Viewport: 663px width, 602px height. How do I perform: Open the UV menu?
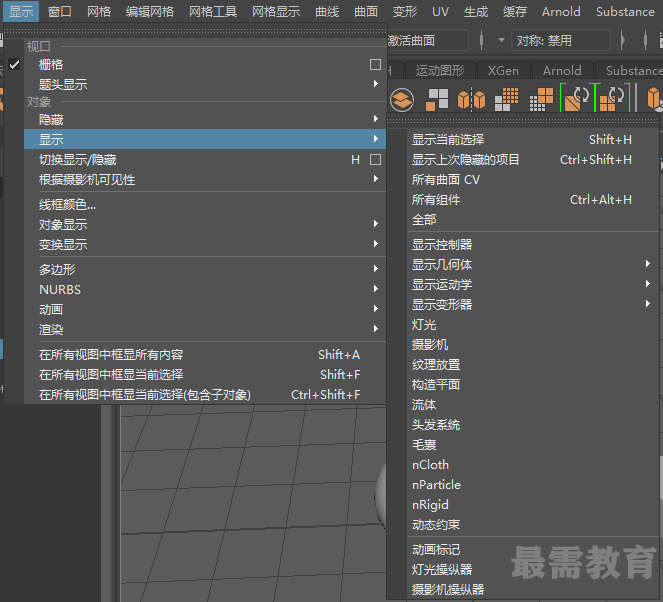tap(440, 11)
